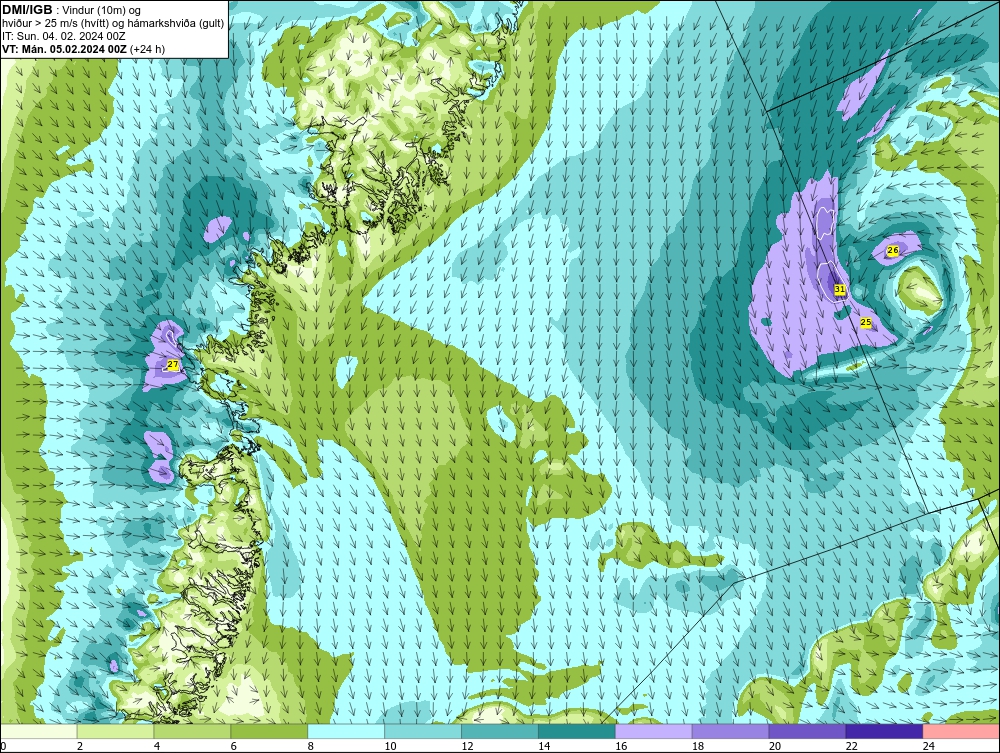Click the scale value 14
This screenshot has height=753, width=1000.
click(544, 746)
